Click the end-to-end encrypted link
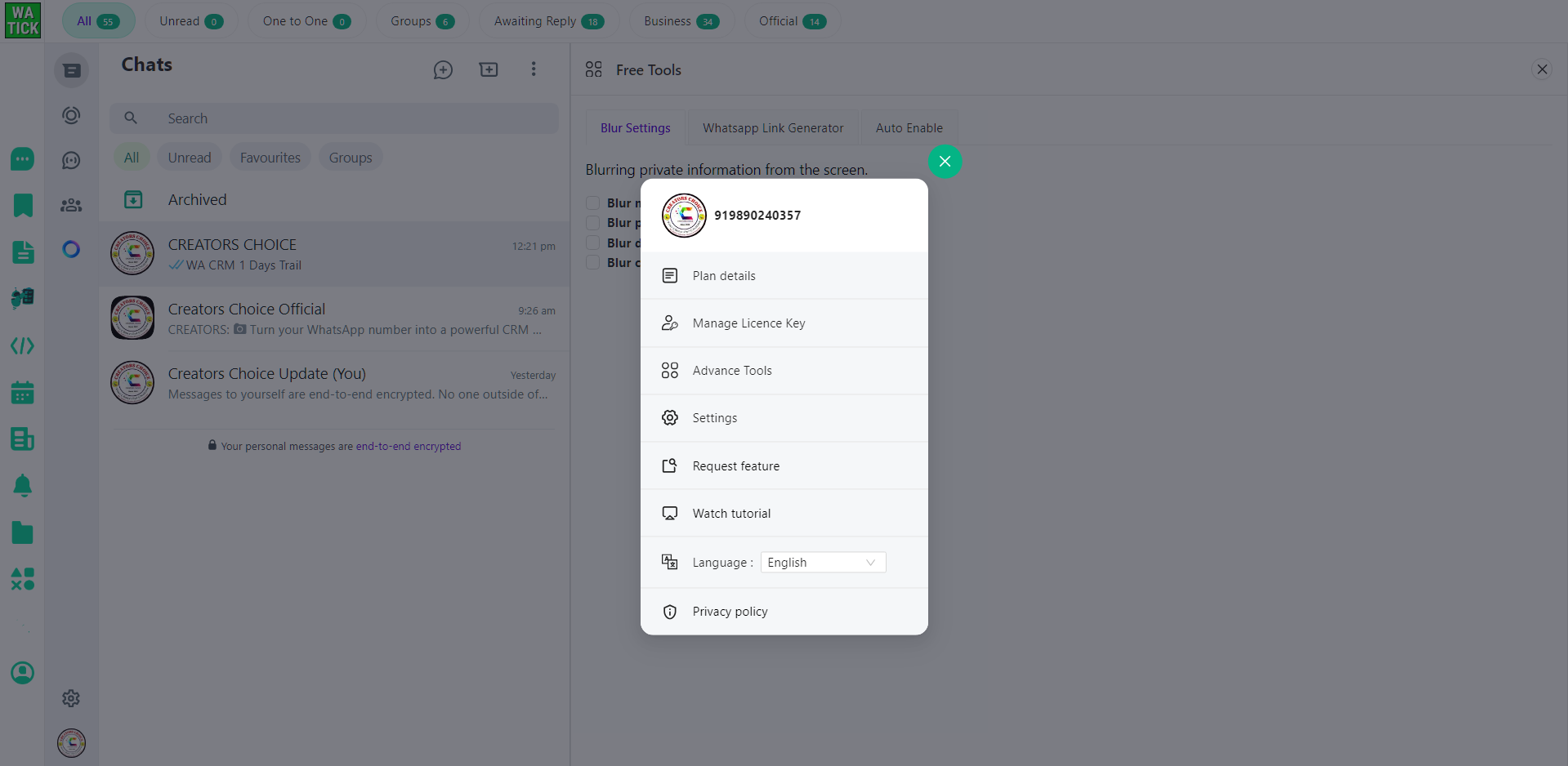 tap(409, 447)
